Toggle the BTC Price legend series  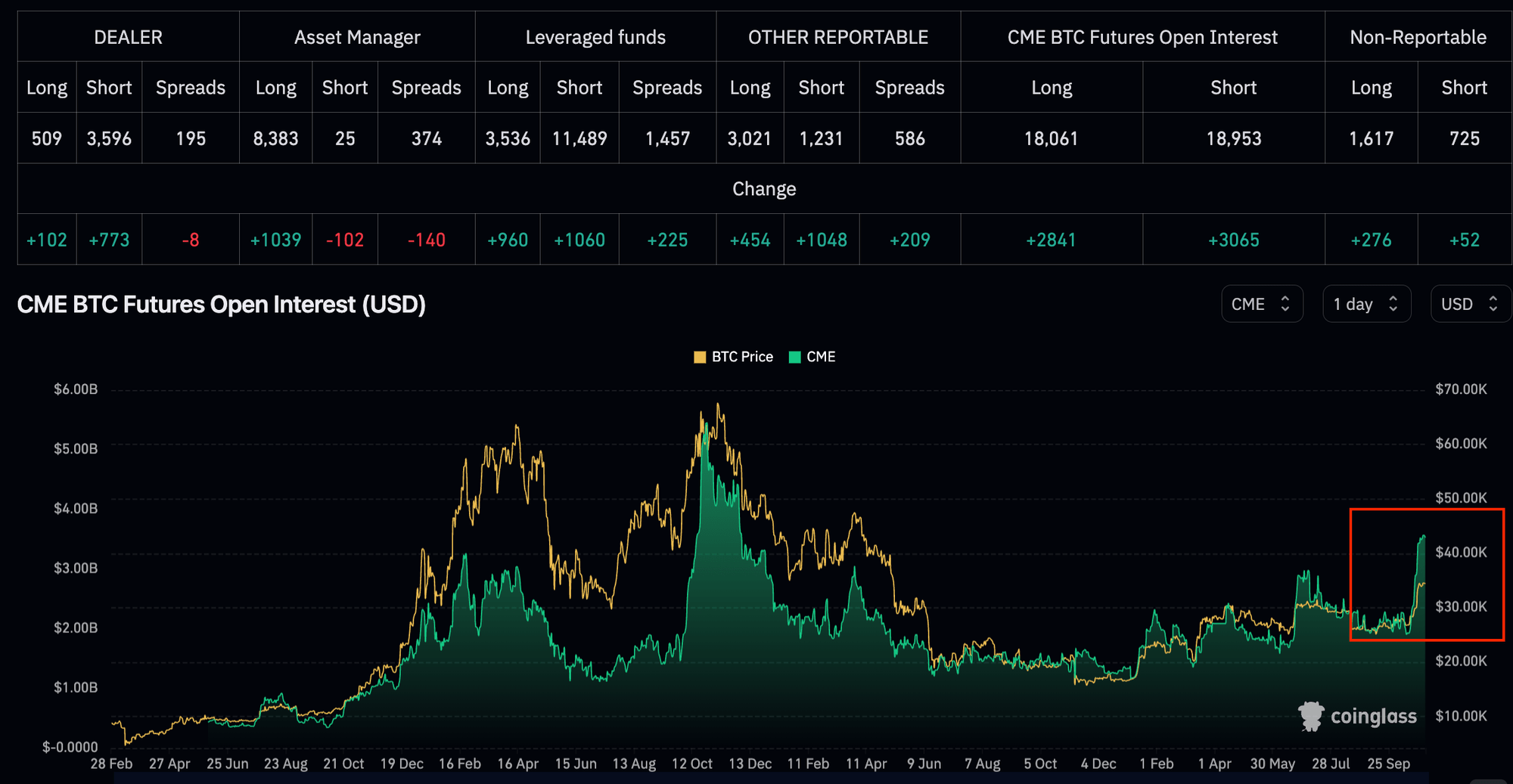[733, 357]
